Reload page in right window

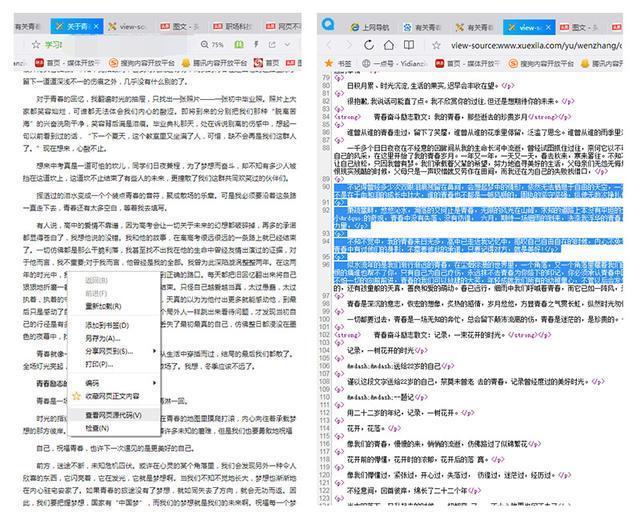tap(369, 45)
